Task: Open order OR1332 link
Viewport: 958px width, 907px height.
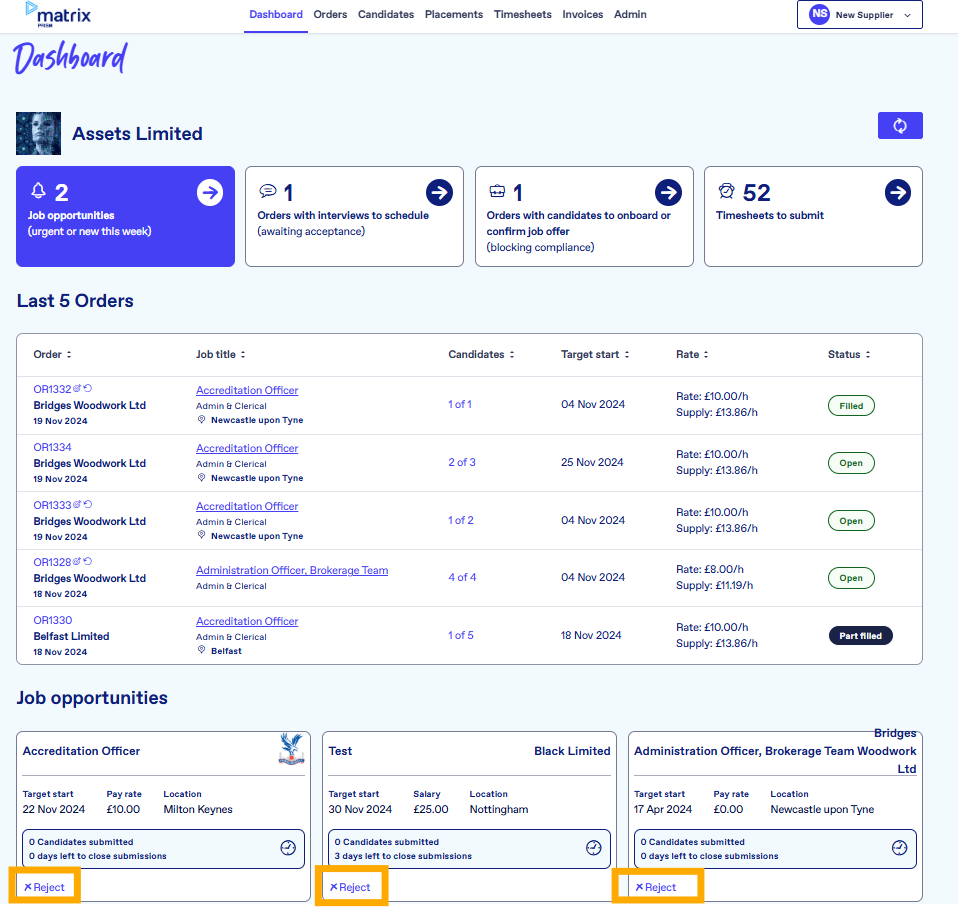Action: point(53,389)
